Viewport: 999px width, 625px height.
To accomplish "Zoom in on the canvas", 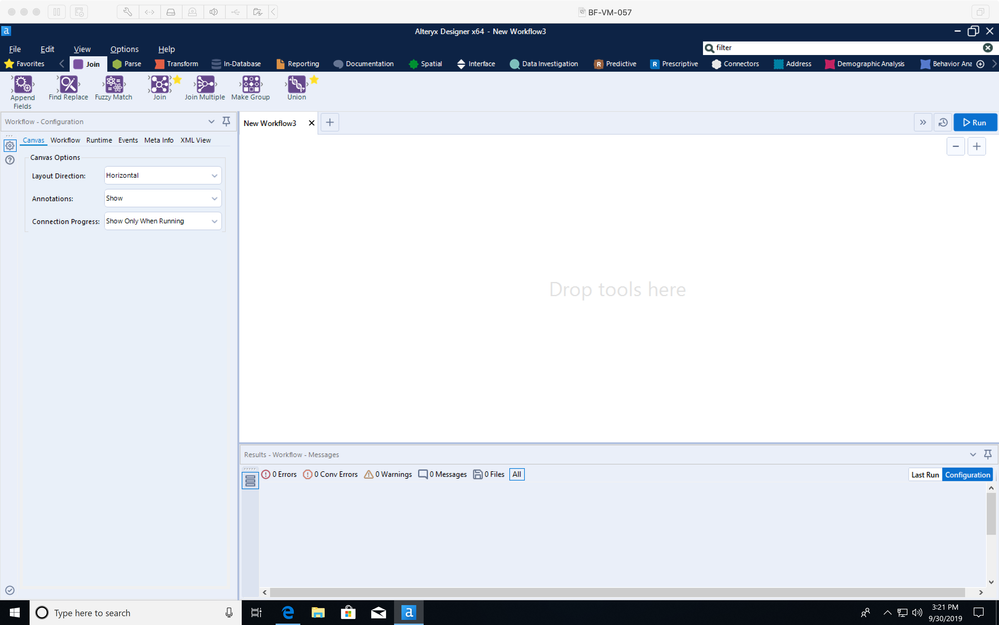I will coord(977,147).
